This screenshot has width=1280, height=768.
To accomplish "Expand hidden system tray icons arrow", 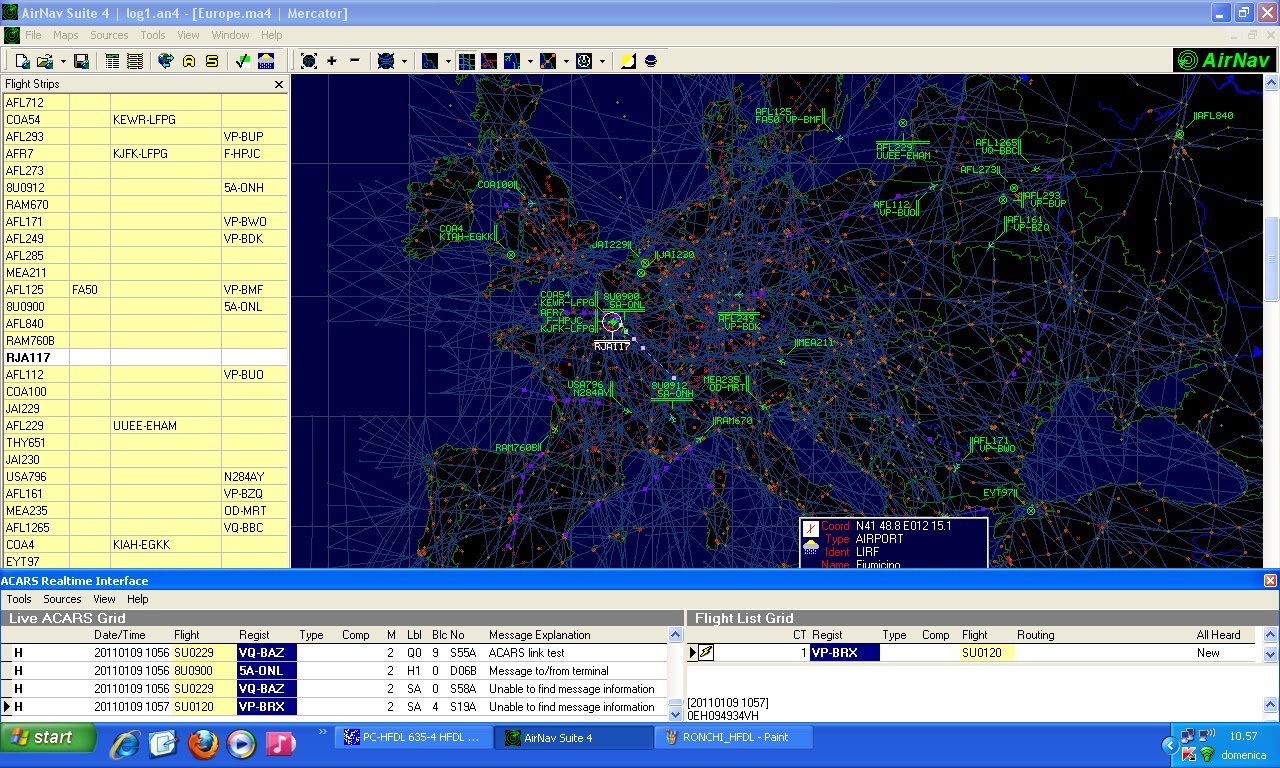I will pyautogui.click(x=1168, y=745).
